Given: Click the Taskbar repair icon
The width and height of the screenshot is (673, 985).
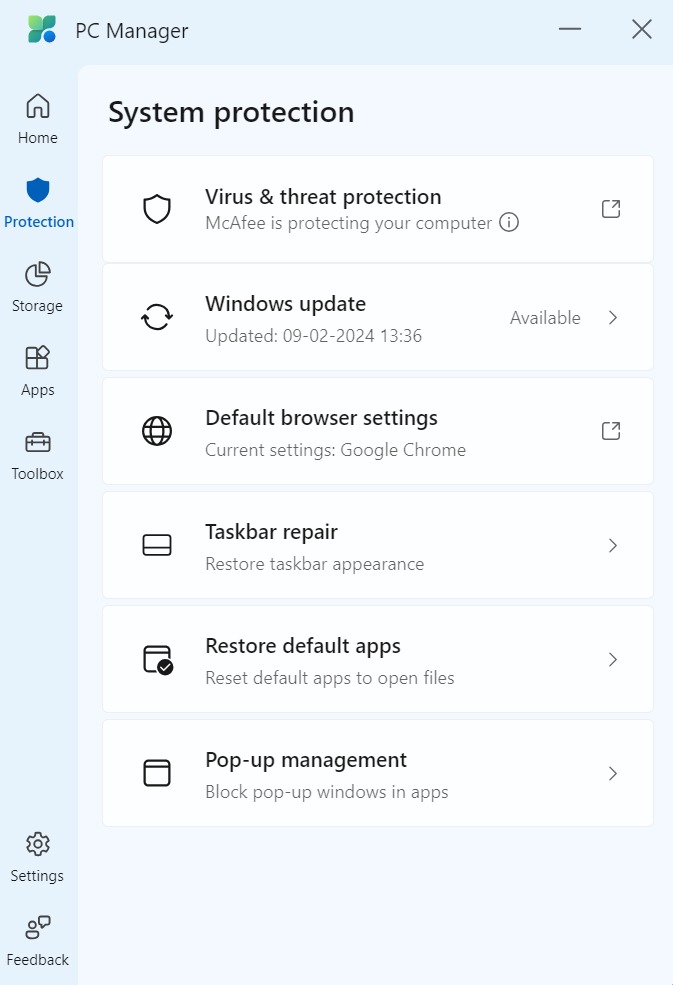Looking at the screenshot, I should point(157,545).
